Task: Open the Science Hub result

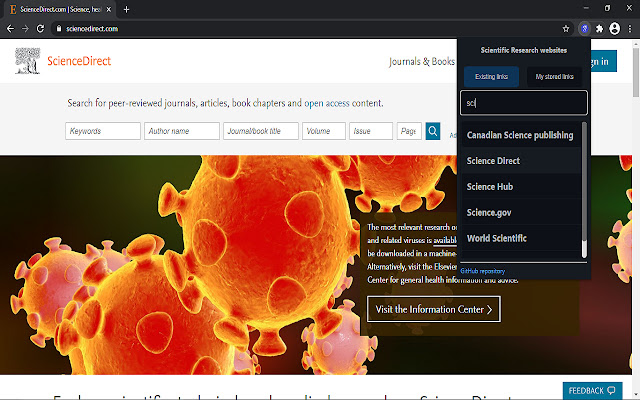Action: [x=521, y=187]
